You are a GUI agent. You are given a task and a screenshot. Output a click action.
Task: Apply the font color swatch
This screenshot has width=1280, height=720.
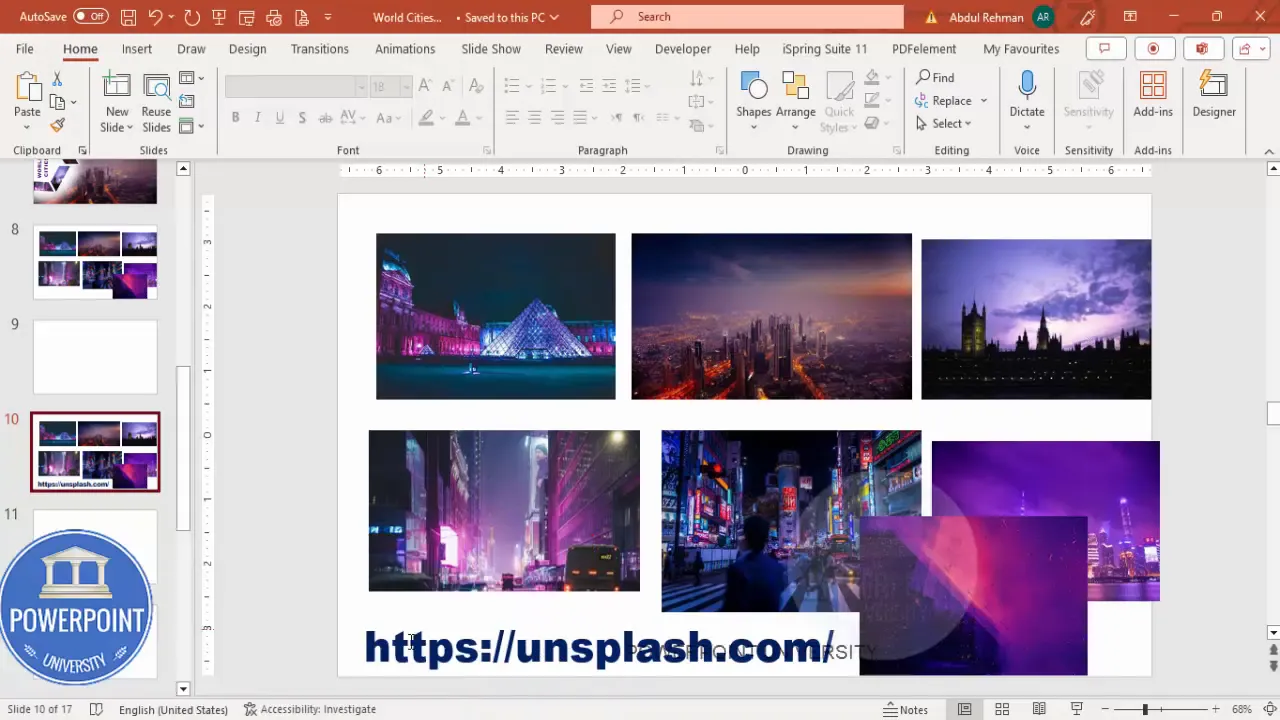tap(462, 118)
